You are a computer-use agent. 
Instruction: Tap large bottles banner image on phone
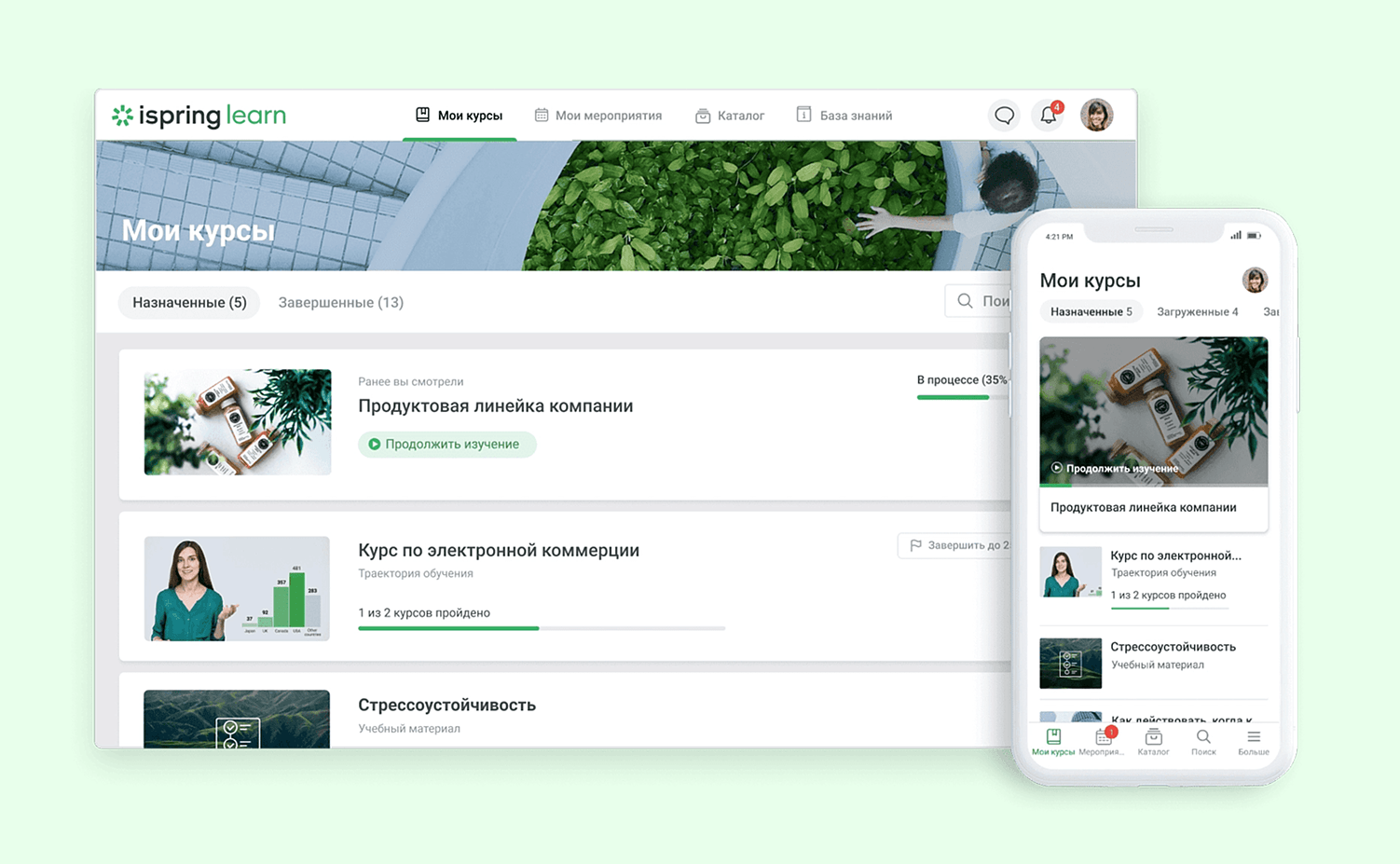point(1154,411)
